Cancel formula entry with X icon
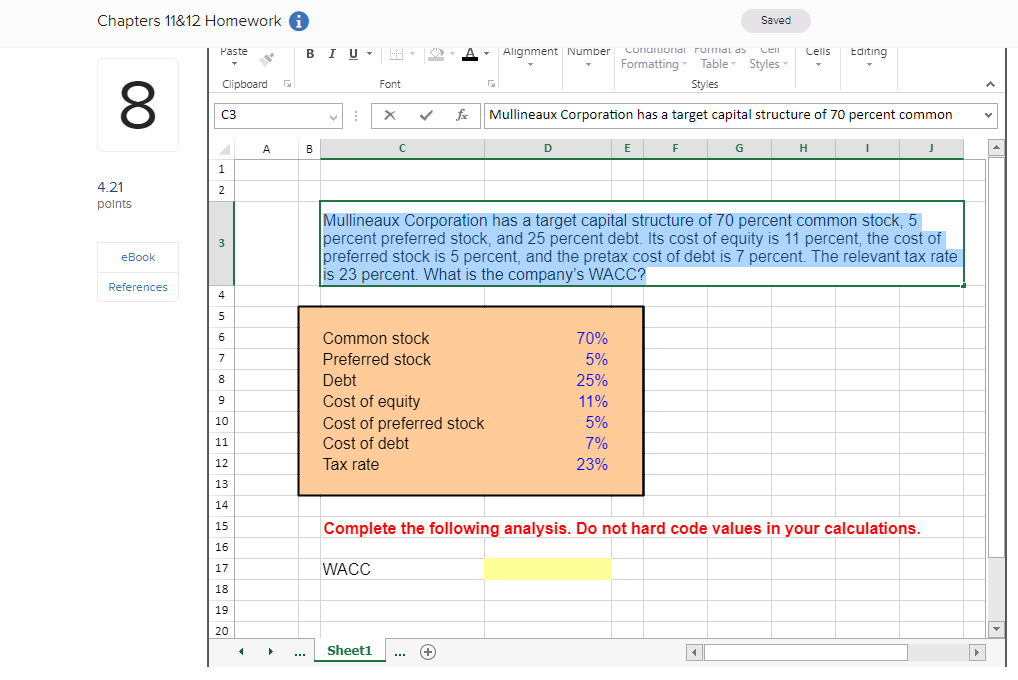The height and width of the screenshot is (680, 1018). coord(390,116)
